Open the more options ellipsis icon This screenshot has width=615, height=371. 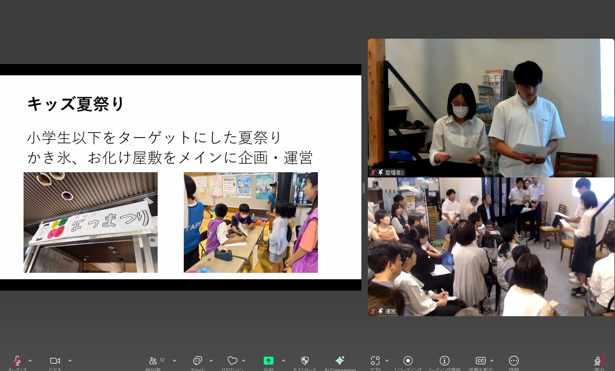point(514,360)
